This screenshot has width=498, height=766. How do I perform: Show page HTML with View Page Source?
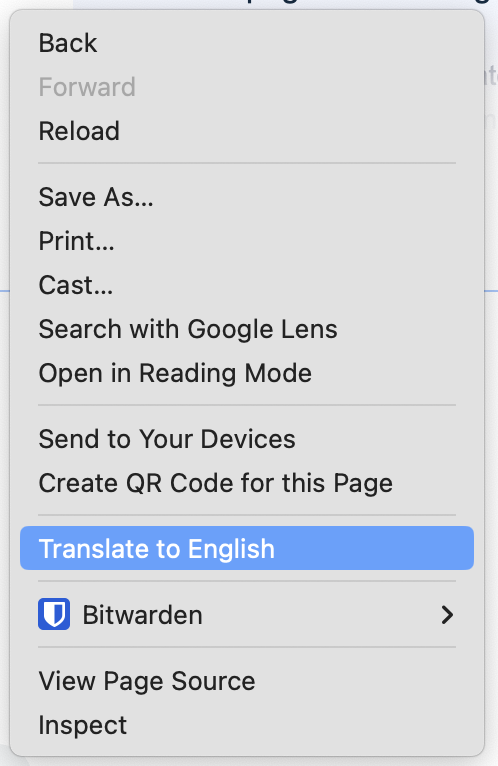pos(247,681)
